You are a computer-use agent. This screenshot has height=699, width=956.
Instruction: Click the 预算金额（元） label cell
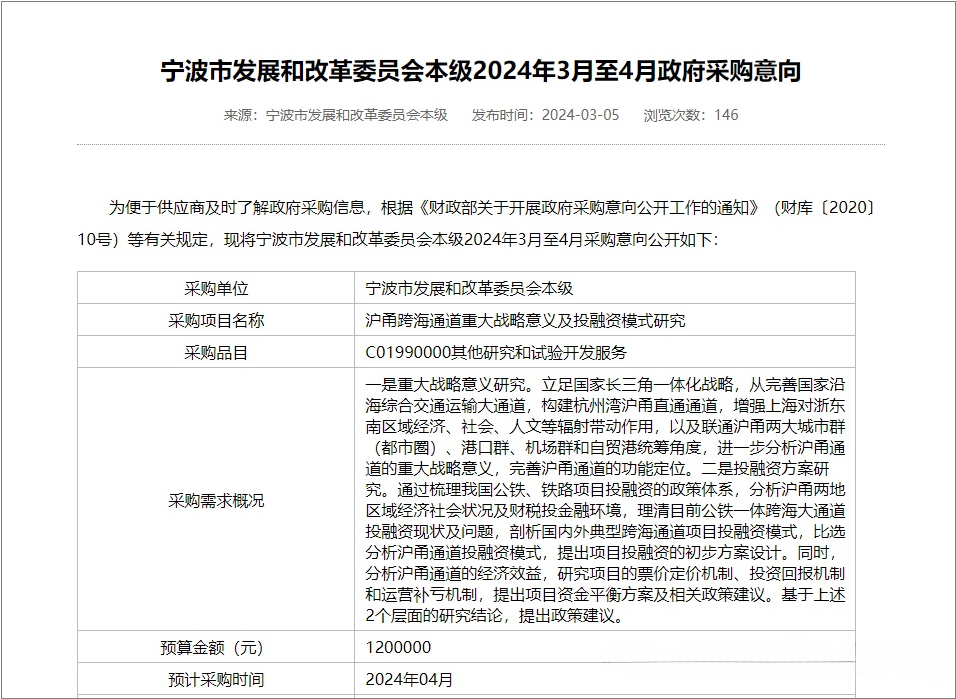[x=216, y=647]
